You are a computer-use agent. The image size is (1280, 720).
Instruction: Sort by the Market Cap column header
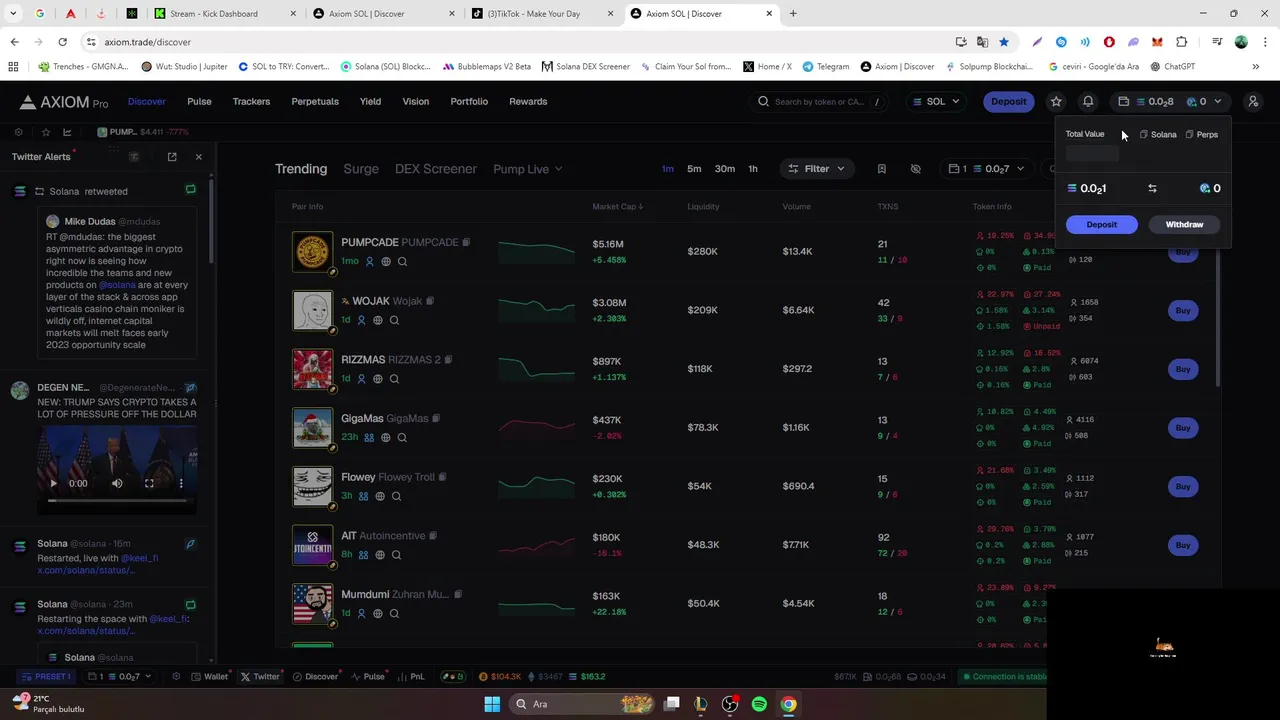point(618,206)
